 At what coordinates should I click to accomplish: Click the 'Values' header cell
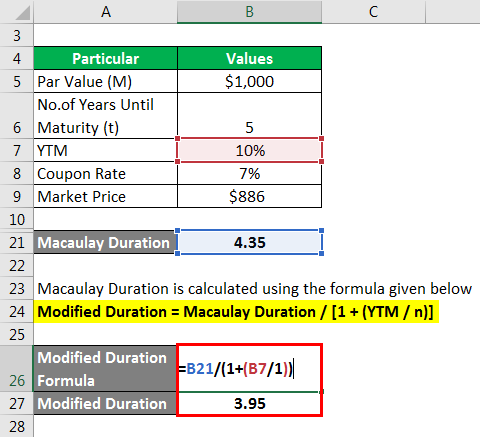click(x=249, y=58)
